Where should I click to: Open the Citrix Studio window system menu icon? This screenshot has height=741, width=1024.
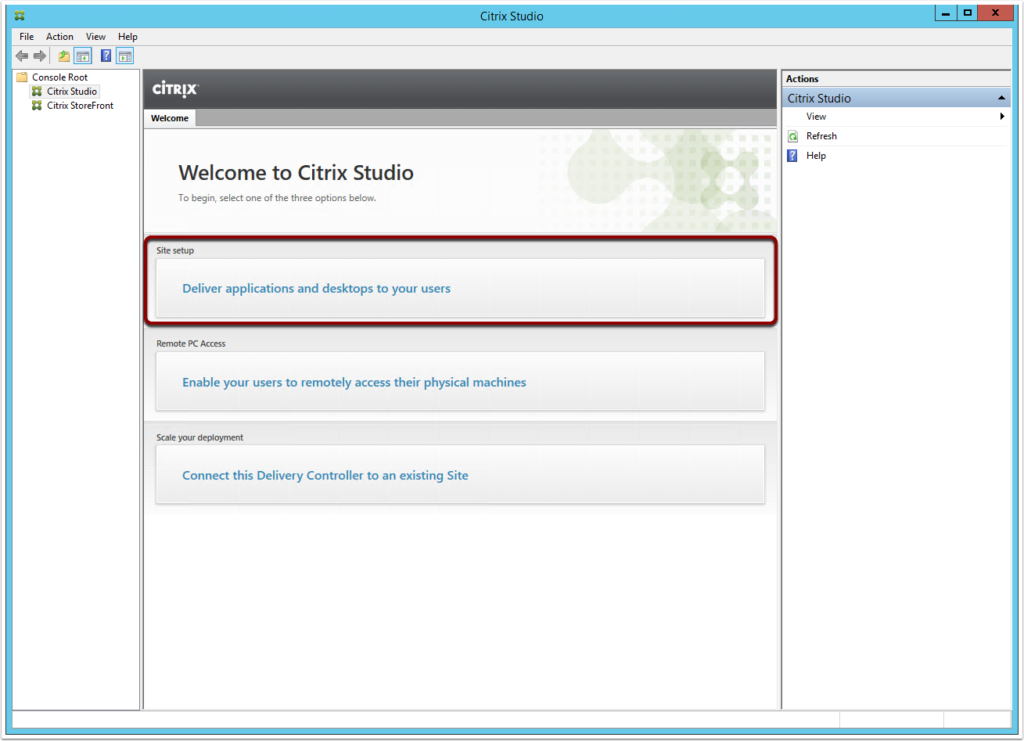tap(20, 16)
